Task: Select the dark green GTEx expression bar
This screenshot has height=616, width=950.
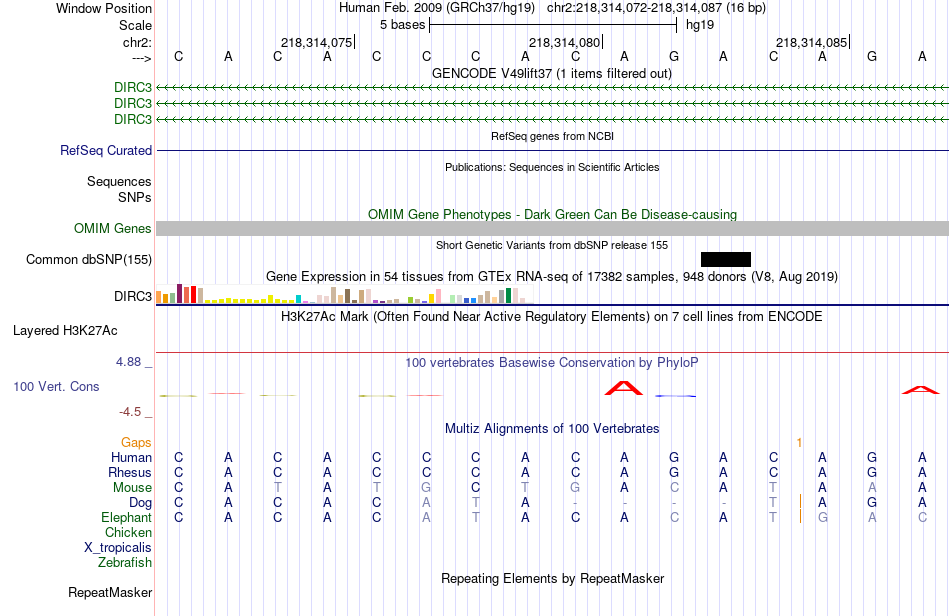Action: tap(508, 296)
